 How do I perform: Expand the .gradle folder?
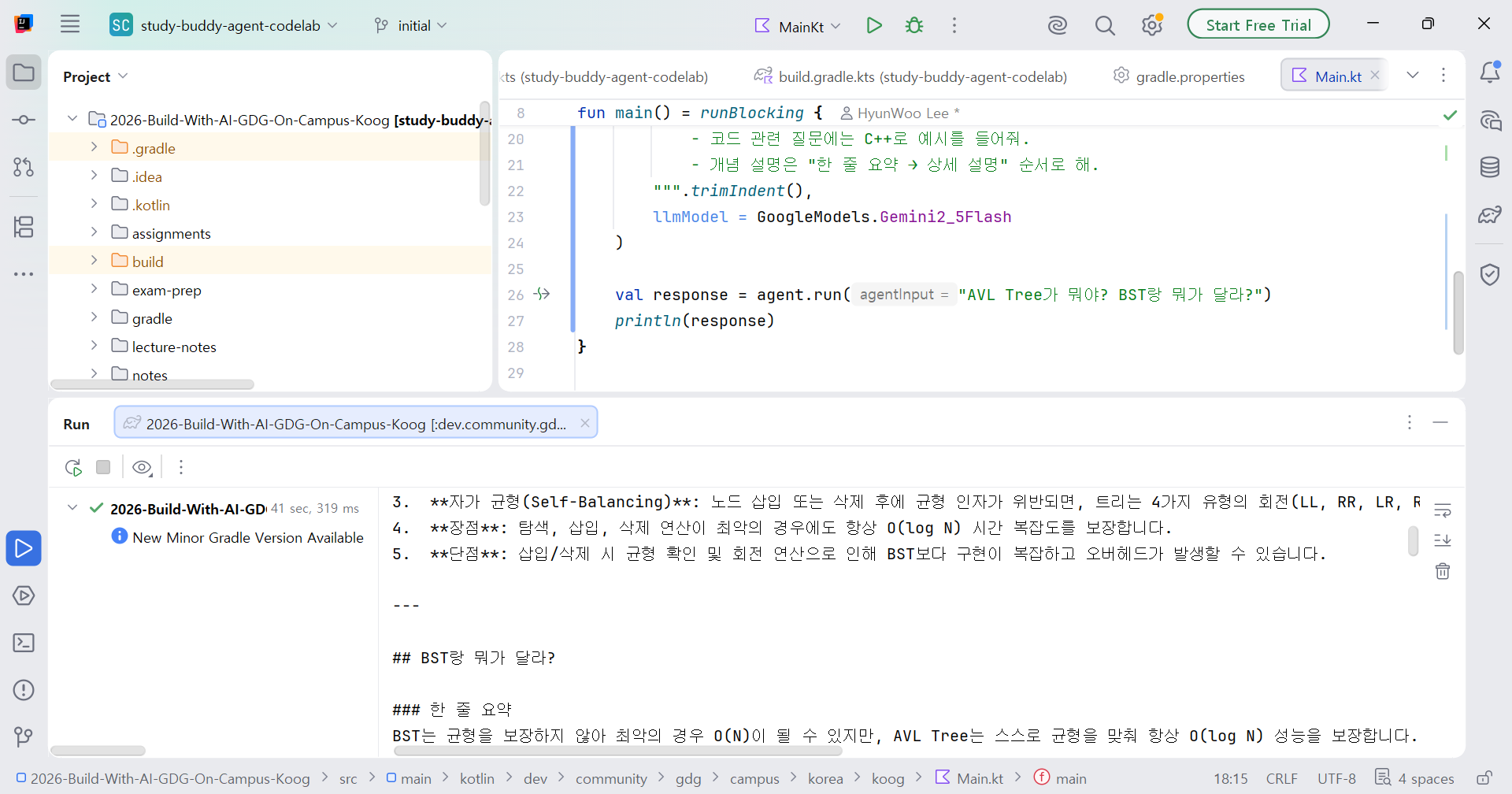94,147
